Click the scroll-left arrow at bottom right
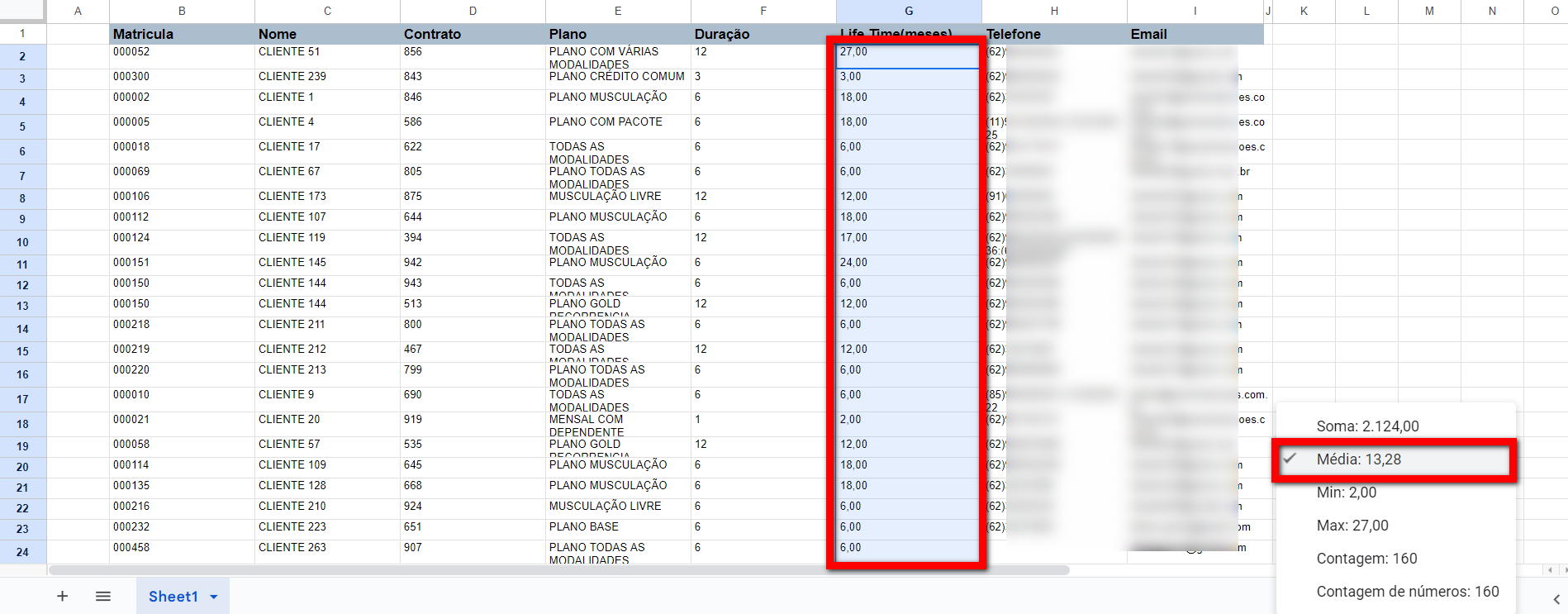 [1549, 570]
